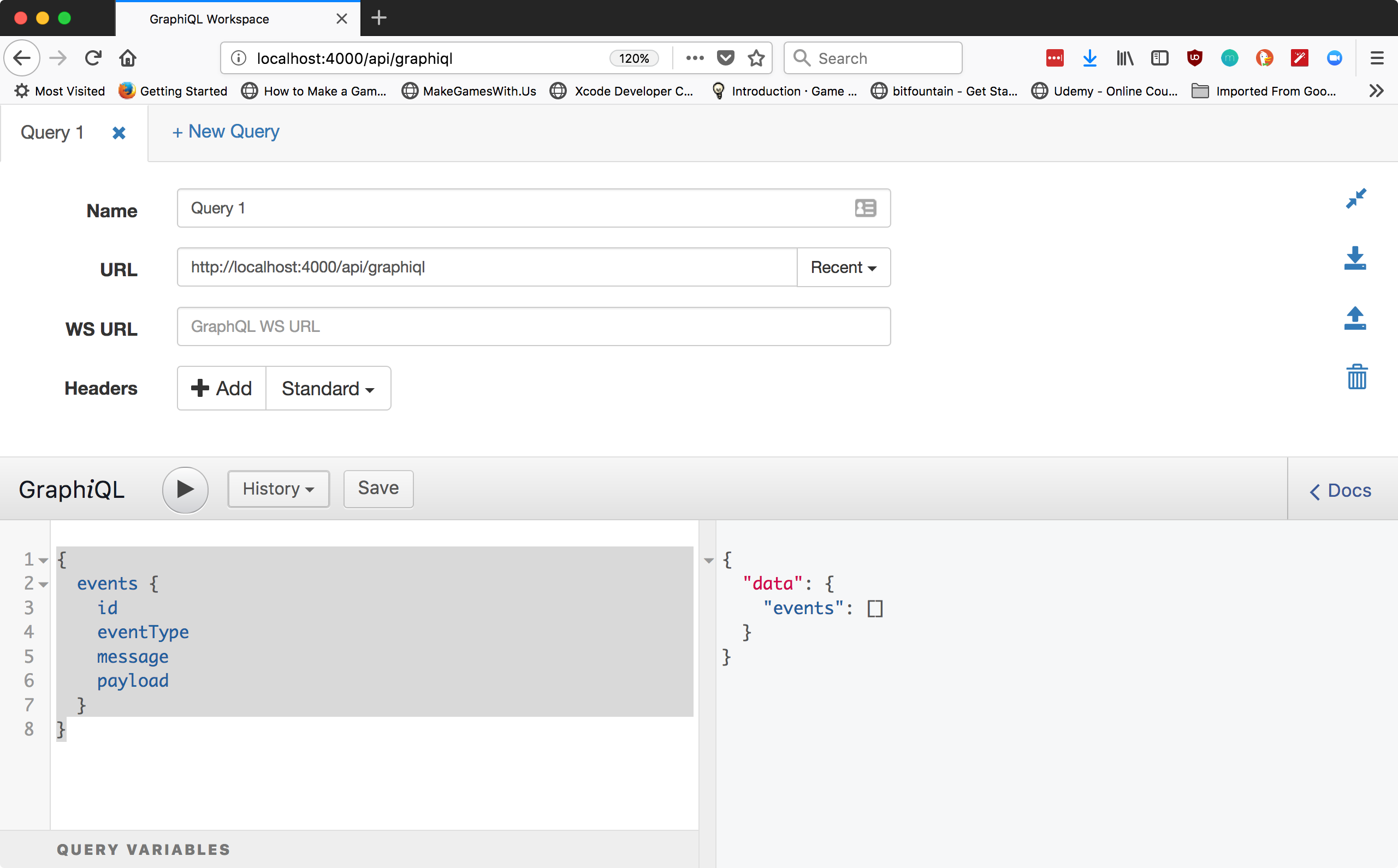This screenshot has height=868, width=1398.
Task: Open page actions menu (three dots)
Action: 695,58
